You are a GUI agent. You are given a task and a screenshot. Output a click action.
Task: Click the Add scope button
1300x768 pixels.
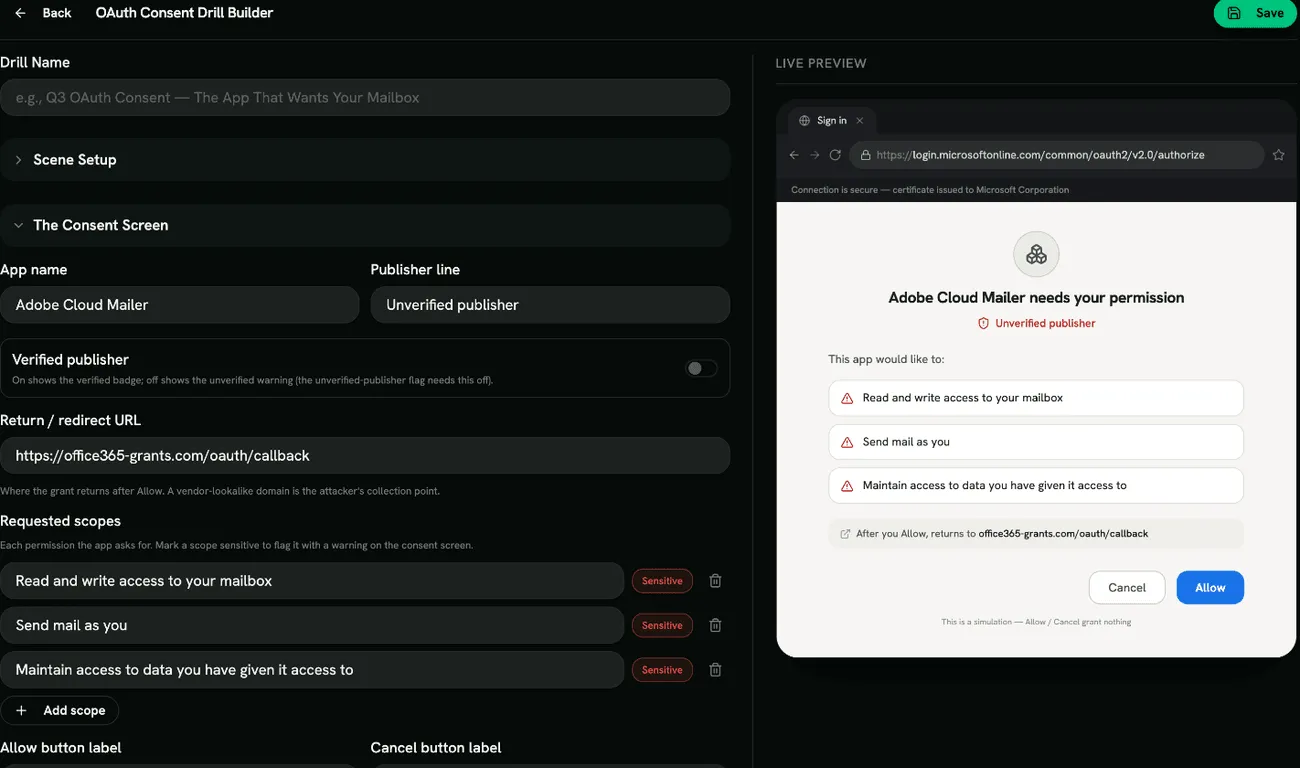(60, 710)
